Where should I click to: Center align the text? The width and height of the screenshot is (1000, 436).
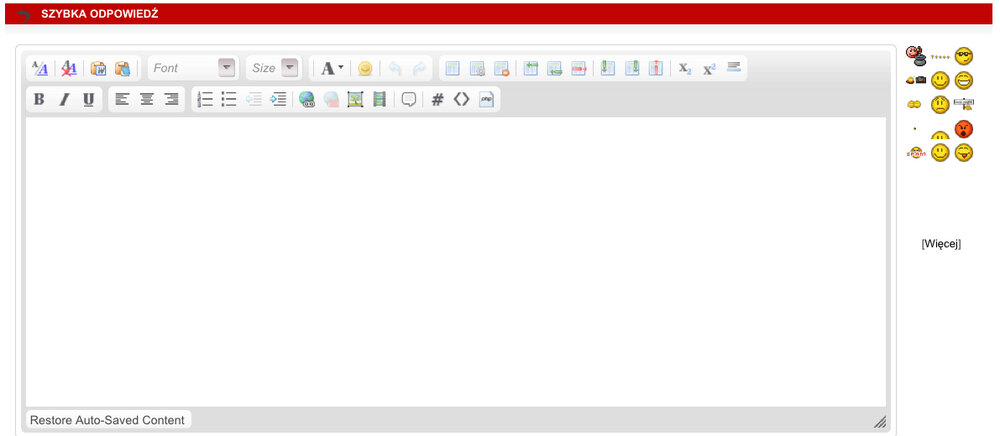[147, 99]
